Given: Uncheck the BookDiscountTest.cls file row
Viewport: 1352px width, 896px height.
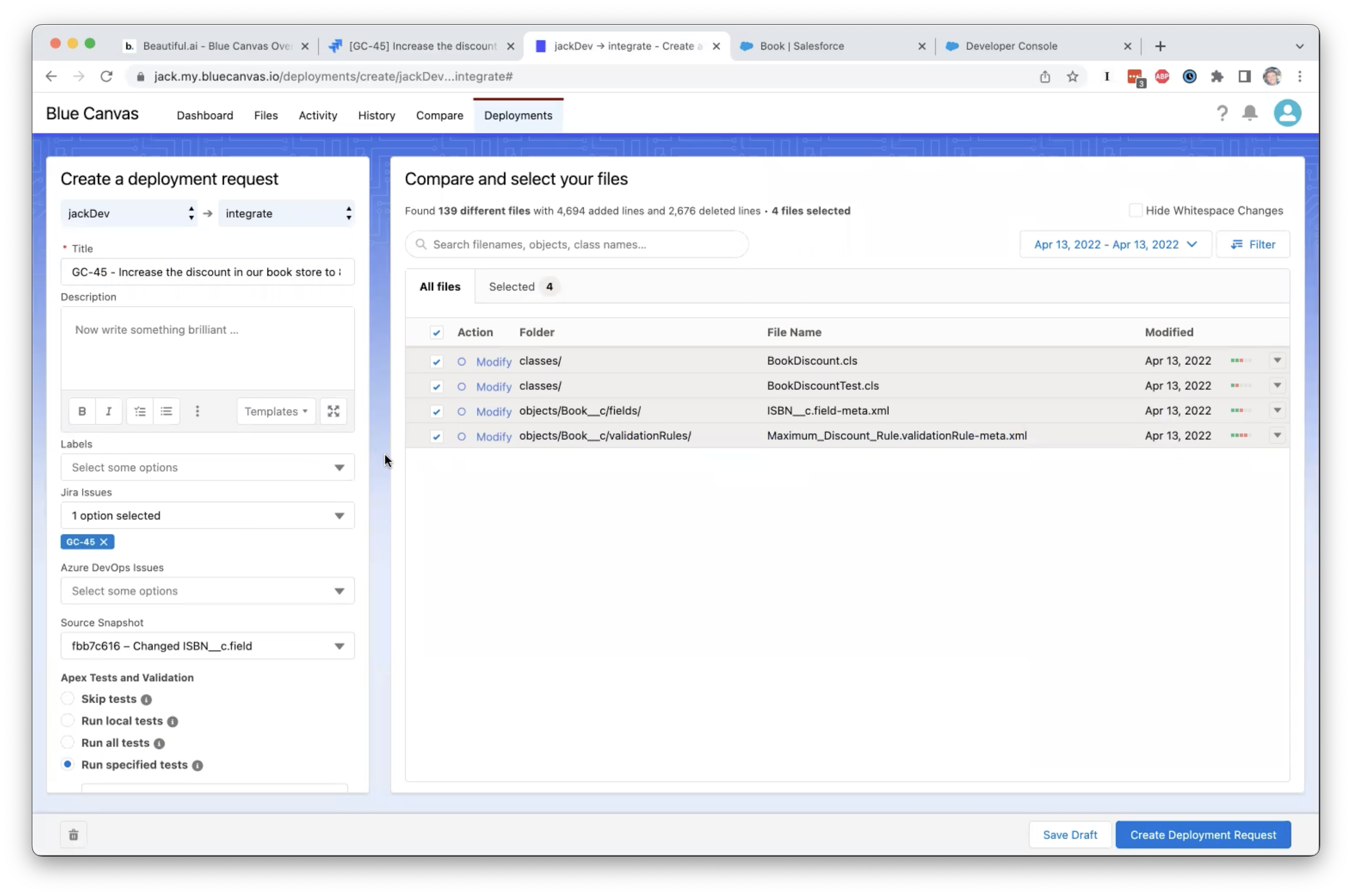Looking at the screenshot, I should pos(437,387).
